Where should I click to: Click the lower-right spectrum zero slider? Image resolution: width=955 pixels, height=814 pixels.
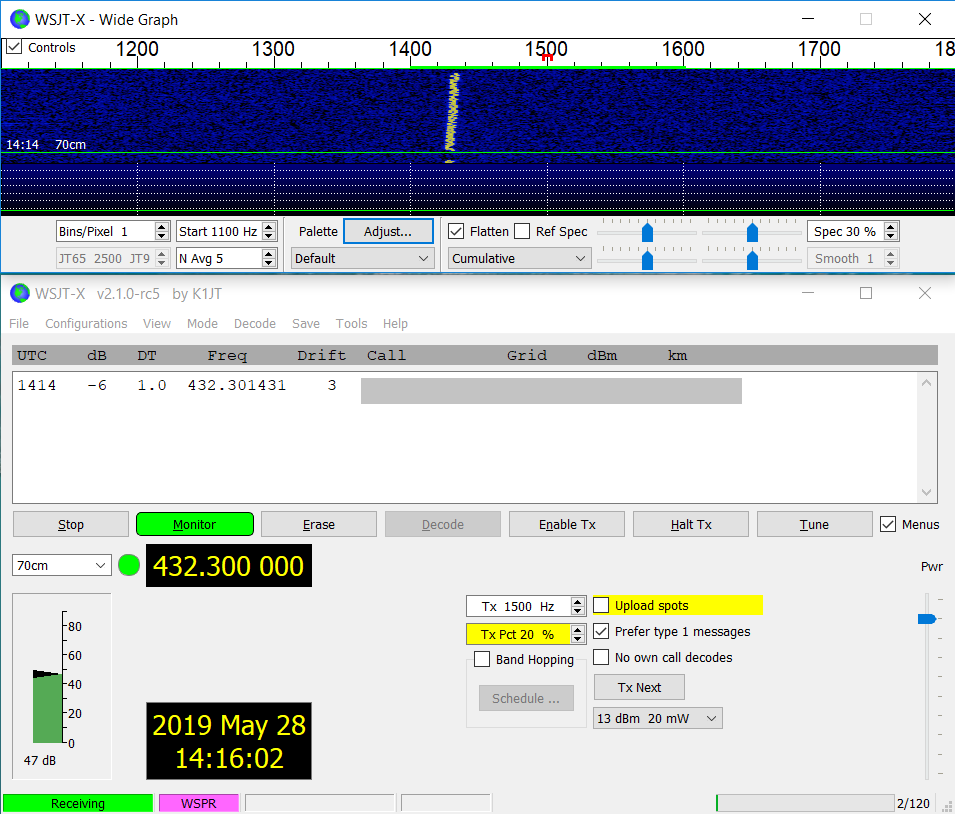pyautogui.click(x=752, y=260)
